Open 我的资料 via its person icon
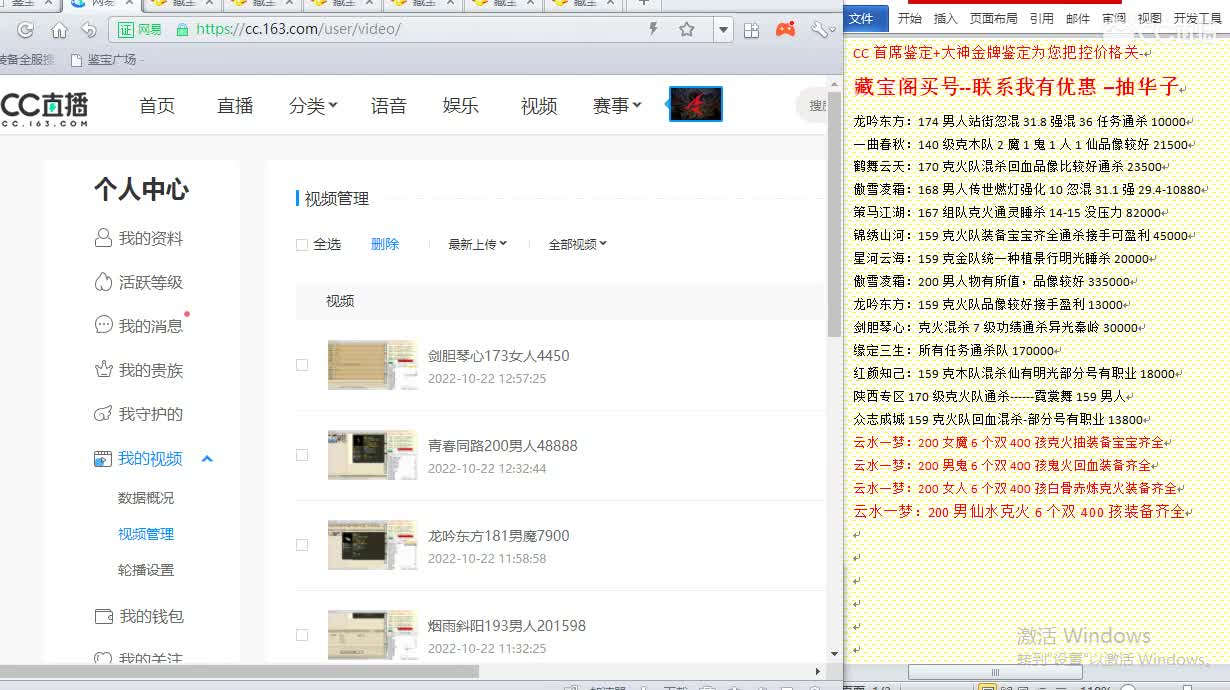The width and height of the screenshot is (1230, 690). [x=102, y=238]
